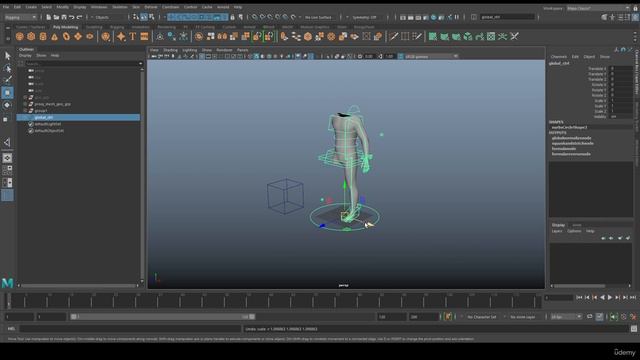Create a polygon cube from the shelf
The height and width of the screenshot is (360, 640).
tap(31, 37)
